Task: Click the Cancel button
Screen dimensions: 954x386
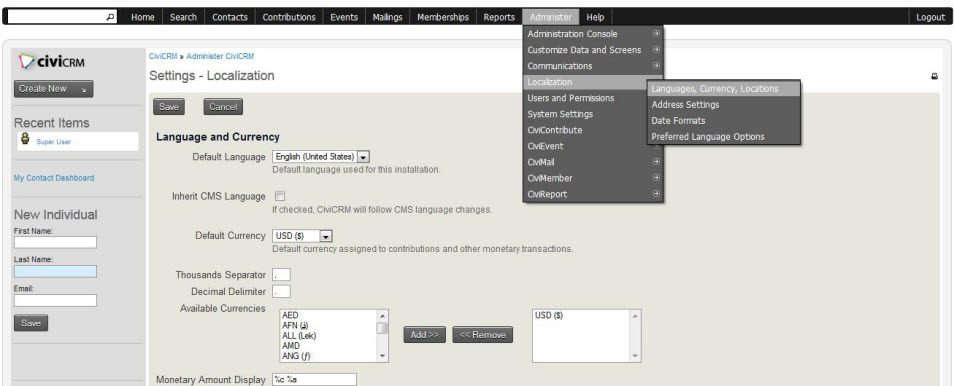Action: pos(223,107)
